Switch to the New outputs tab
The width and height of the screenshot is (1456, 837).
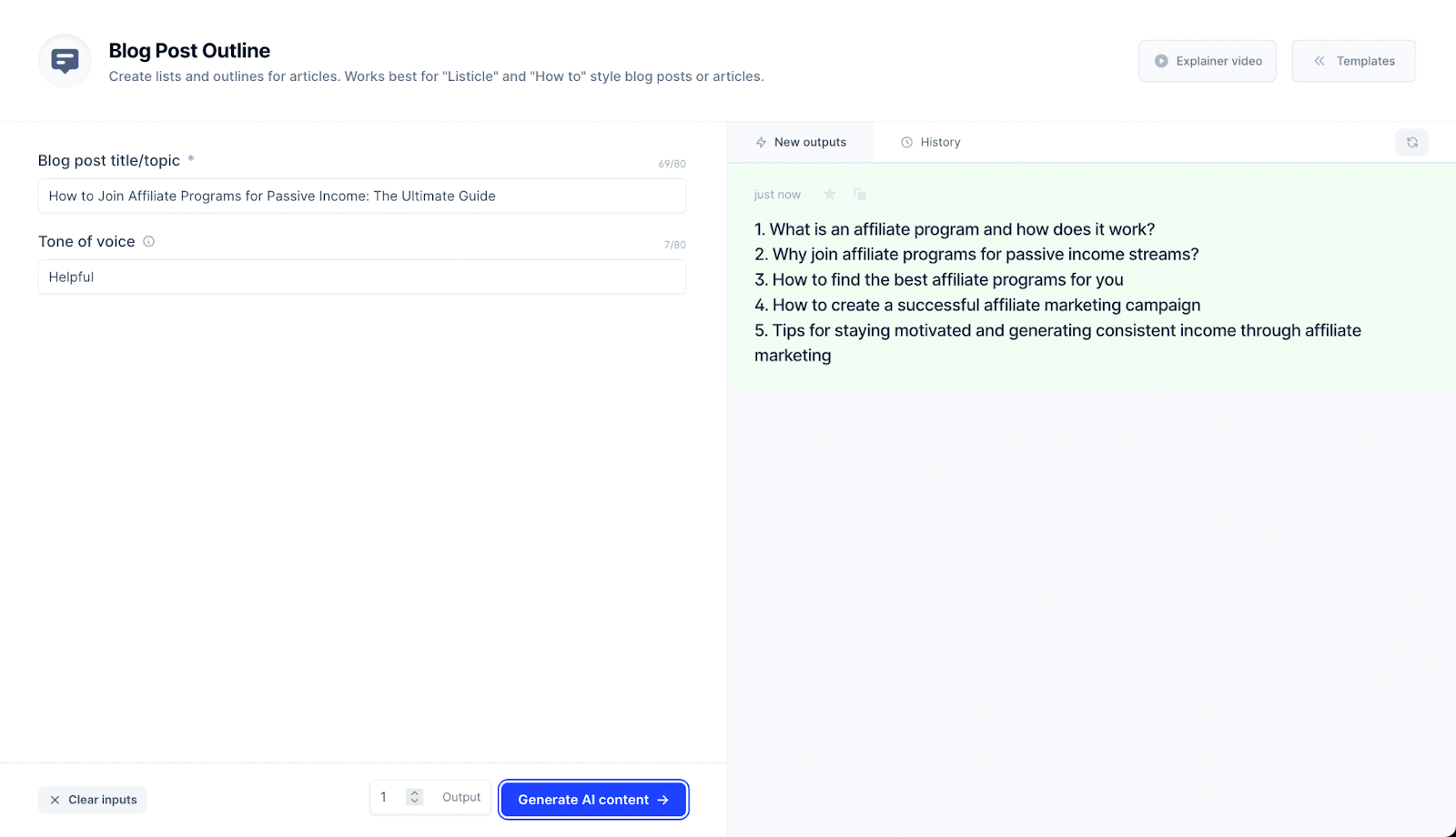pyautogui.click(x=801, y=142)
